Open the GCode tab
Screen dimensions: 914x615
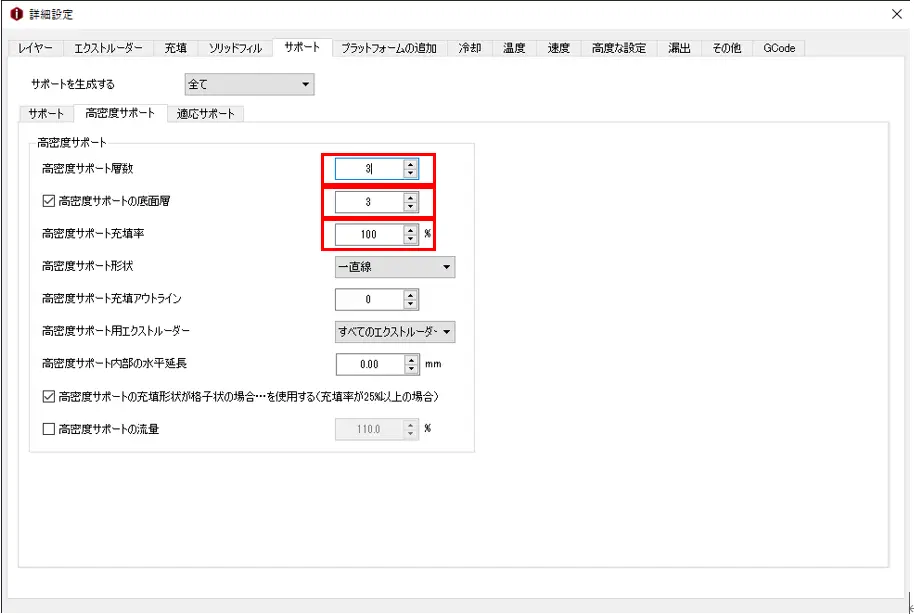pyautogui.click(x=778, y=48)
